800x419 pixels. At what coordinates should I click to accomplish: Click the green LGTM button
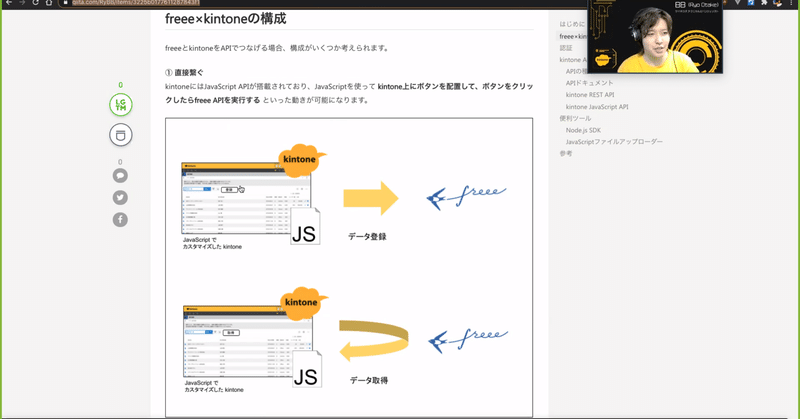pos(120,105)
